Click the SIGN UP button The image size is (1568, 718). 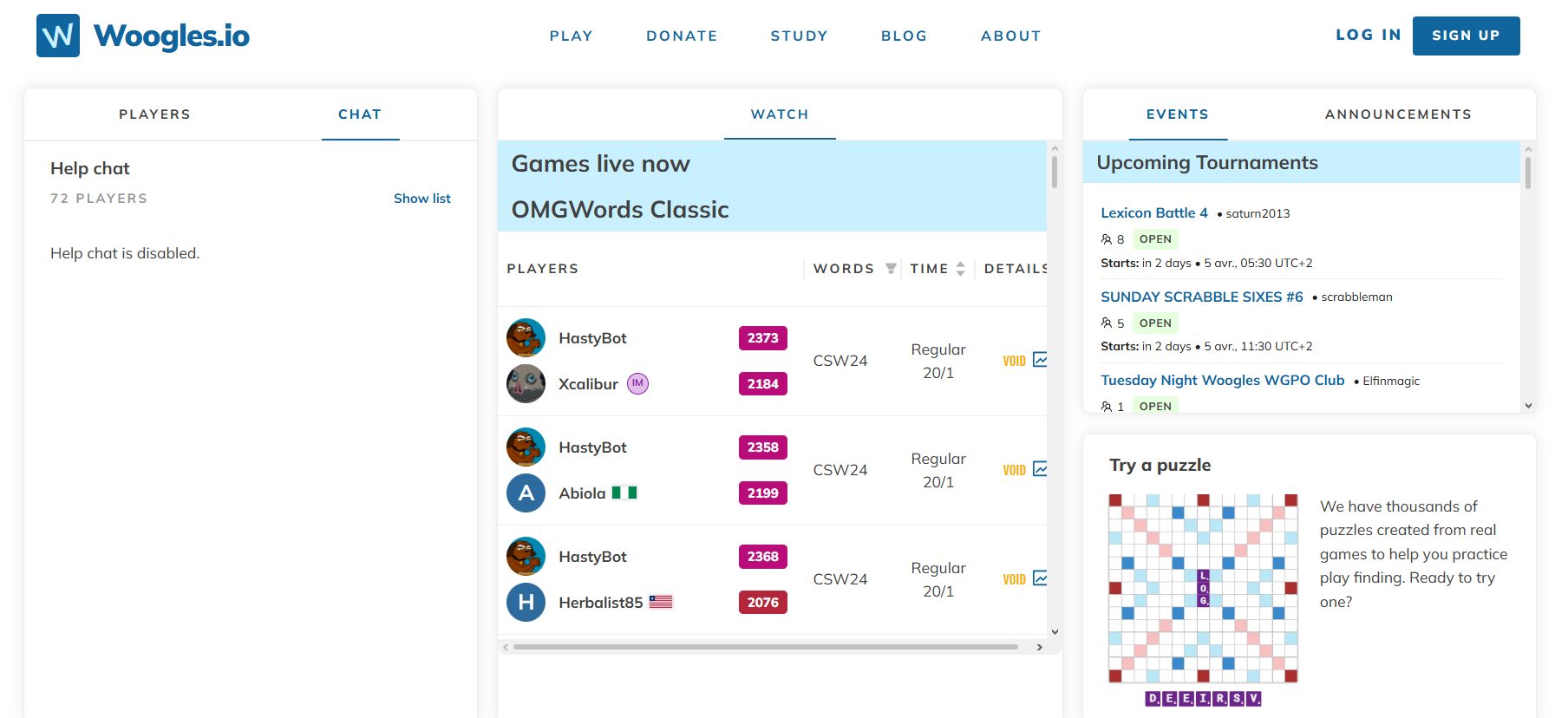pyautogui.click(x=1466, y=36)
